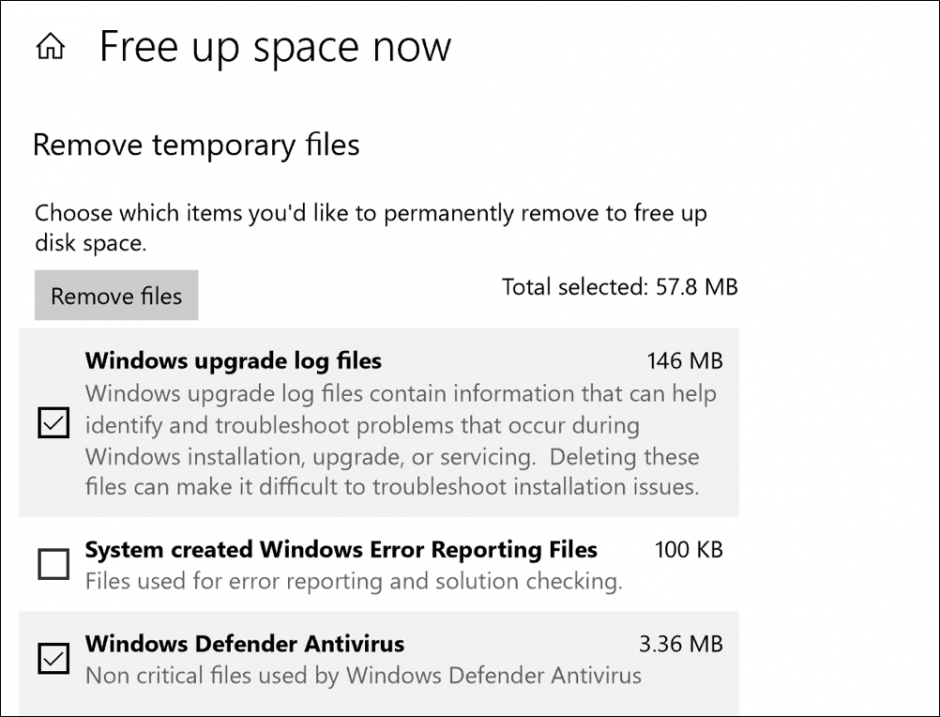Uncheck the Windows Defender Antivirus checkbox
The image size is (940, 717).
[x=53, y=660]
